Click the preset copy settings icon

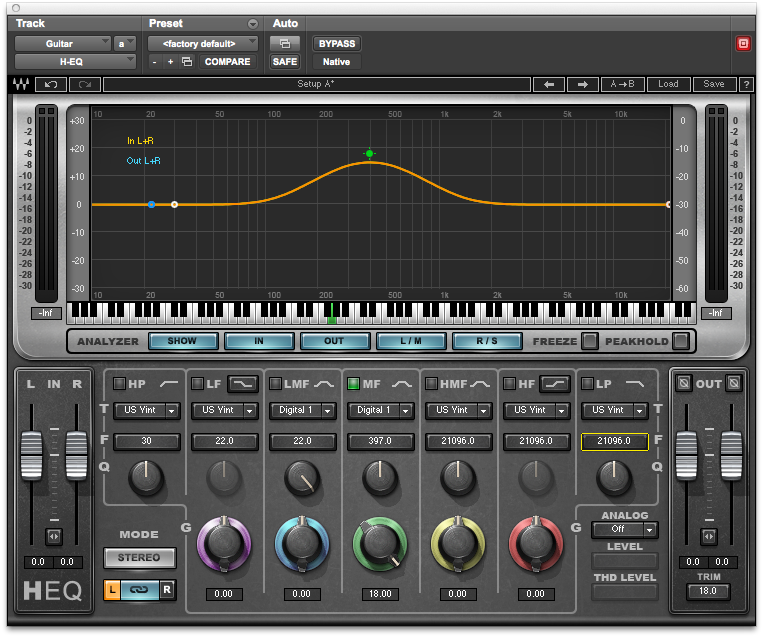tap(187, 62)
